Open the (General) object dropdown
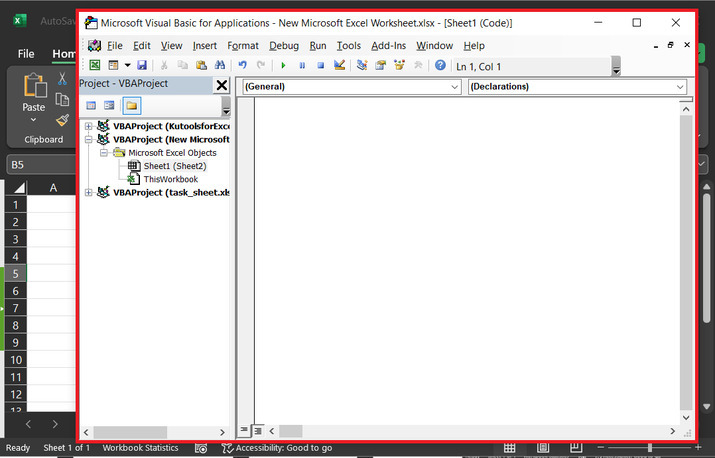The height and width of the screenshot is (458, 715). pos(352,87)
